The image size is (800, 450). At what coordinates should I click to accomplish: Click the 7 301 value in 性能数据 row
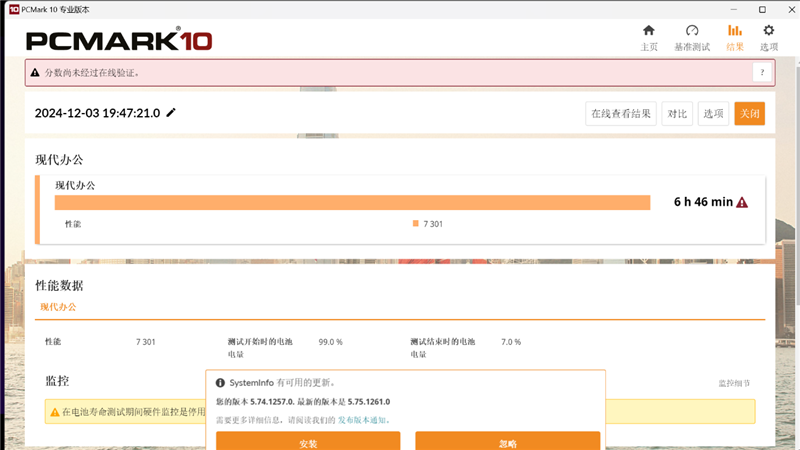click(x=145, y=342)
